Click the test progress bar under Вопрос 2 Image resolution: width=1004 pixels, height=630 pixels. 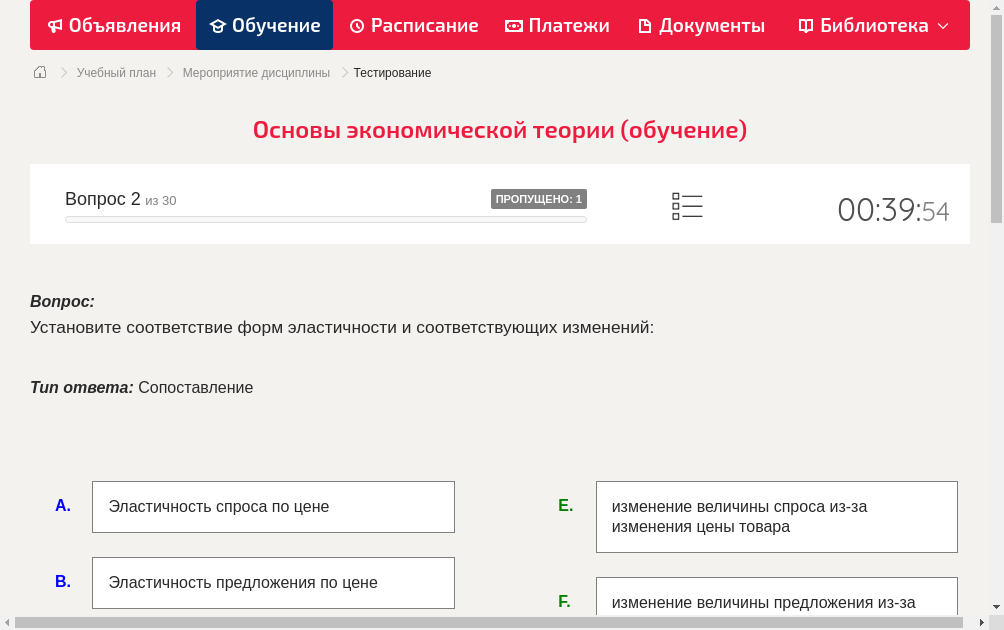[x=325, y=219]
